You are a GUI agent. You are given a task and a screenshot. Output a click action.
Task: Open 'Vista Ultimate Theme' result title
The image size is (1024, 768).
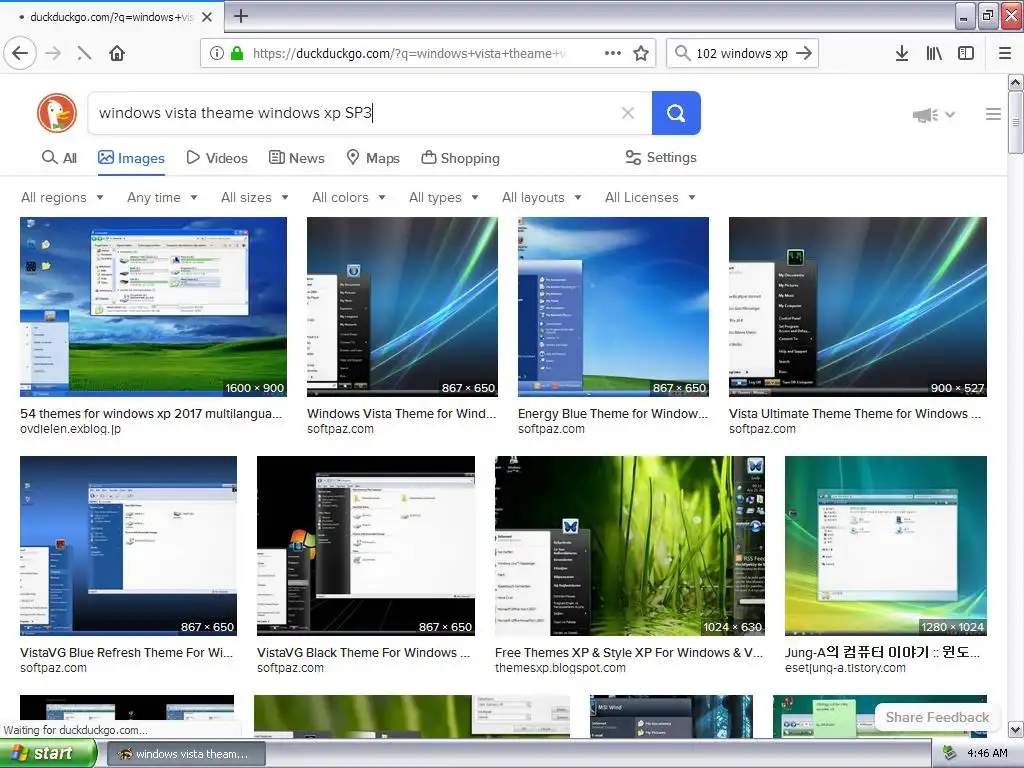tap(855, 413)
